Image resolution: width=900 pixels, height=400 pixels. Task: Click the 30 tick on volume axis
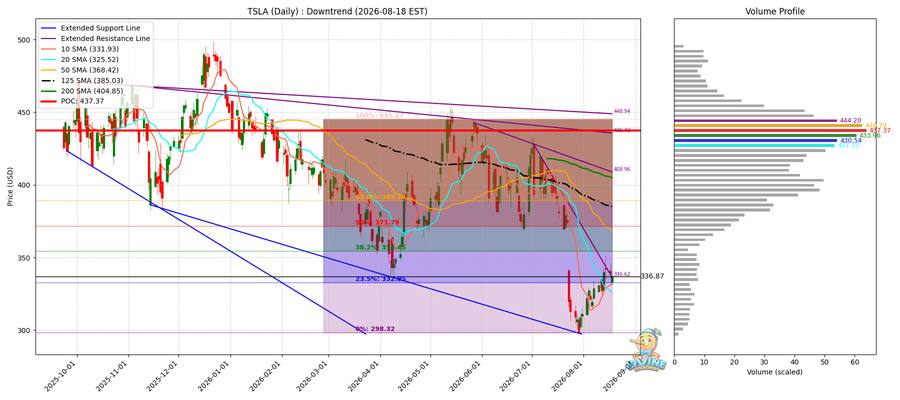pos(765,362)
